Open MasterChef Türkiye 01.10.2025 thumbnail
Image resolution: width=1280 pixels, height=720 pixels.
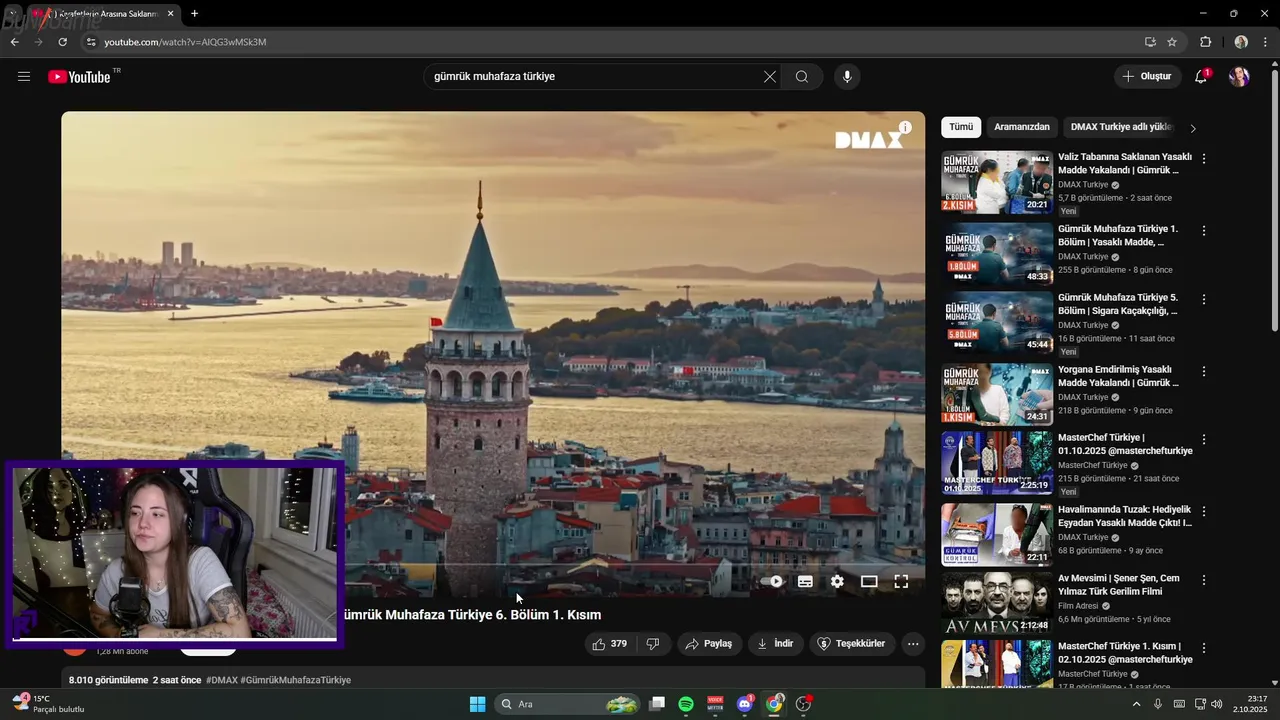997,462
